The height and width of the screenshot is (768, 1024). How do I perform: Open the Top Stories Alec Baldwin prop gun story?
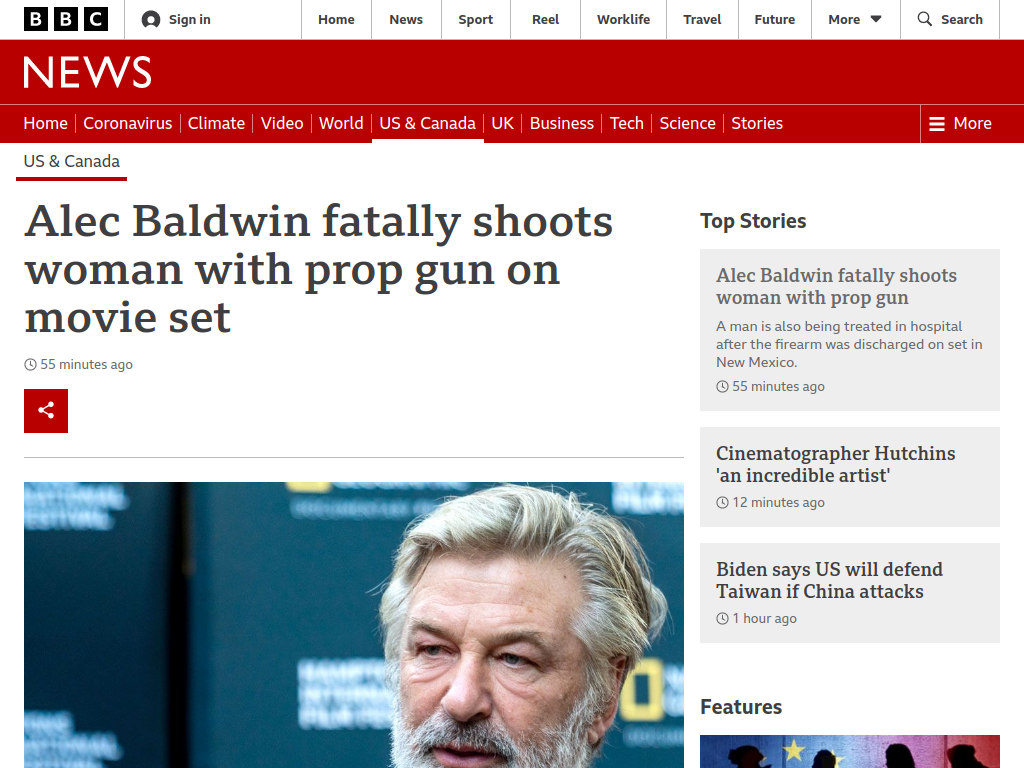click(x=836, y=286)
